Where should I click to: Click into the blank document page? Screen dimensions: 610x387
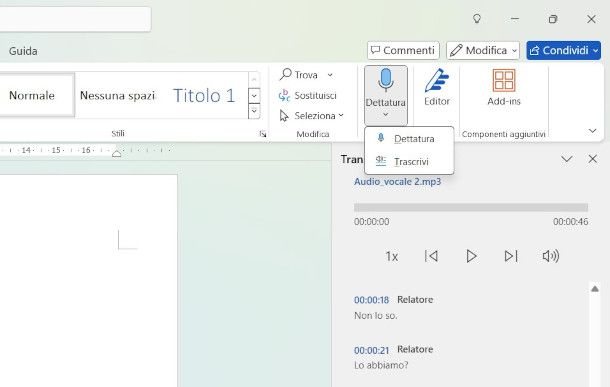[88, 280]
